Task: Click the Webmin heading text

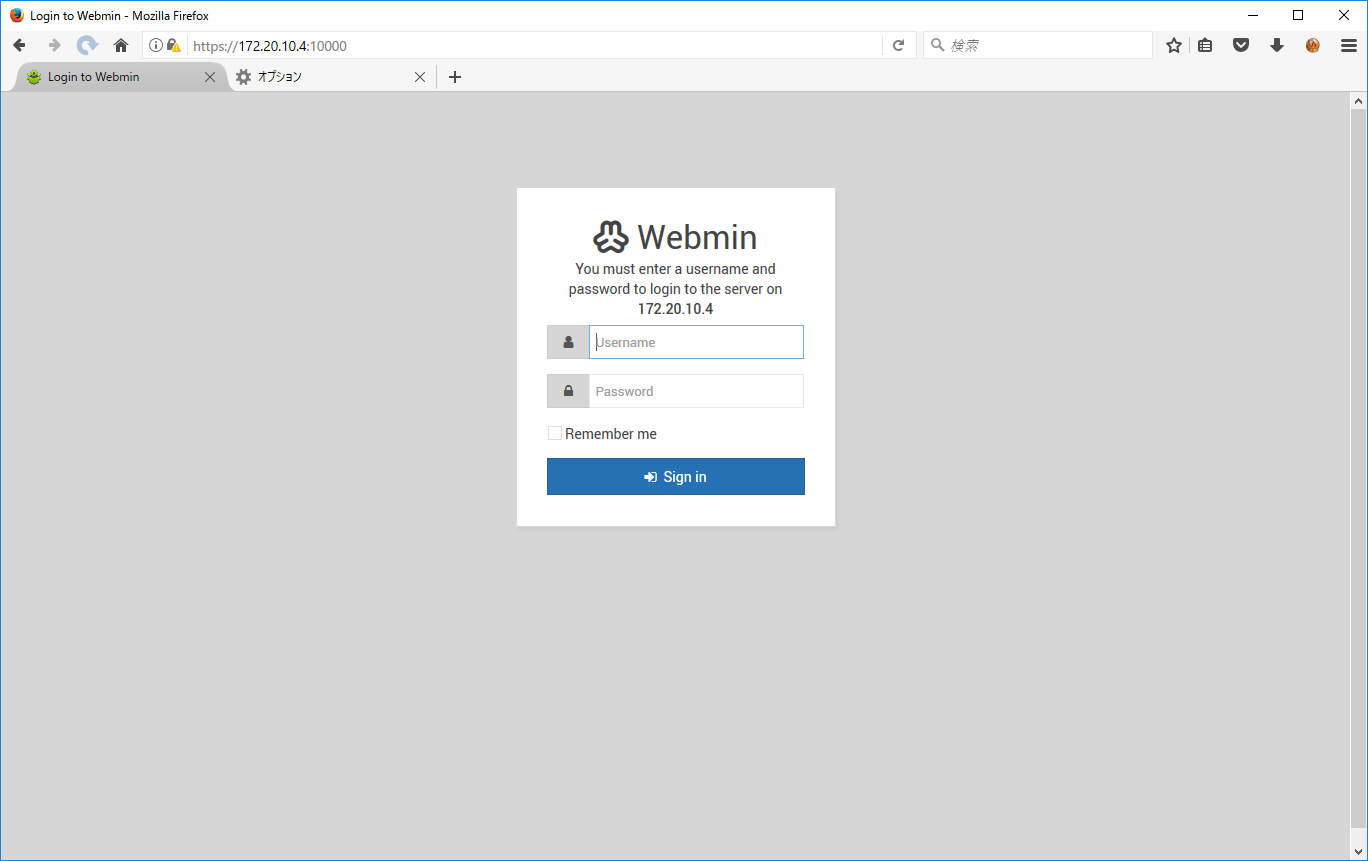Action: click(x=697, y=237)
